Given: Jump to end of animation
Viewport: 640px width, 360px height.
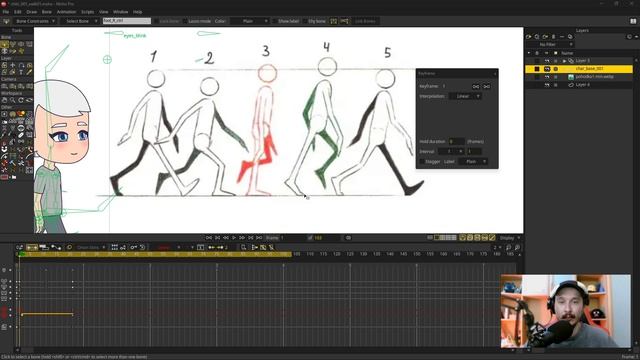Looking at the screenshot, I should [259, 238].
